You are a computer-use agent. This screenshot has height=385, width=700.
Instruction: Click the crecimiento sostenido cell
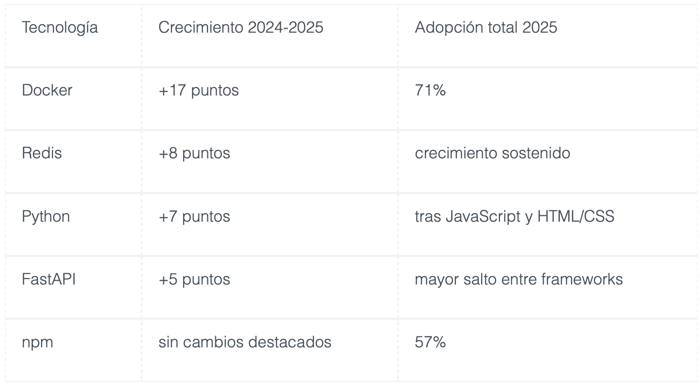tap(492, 153)
